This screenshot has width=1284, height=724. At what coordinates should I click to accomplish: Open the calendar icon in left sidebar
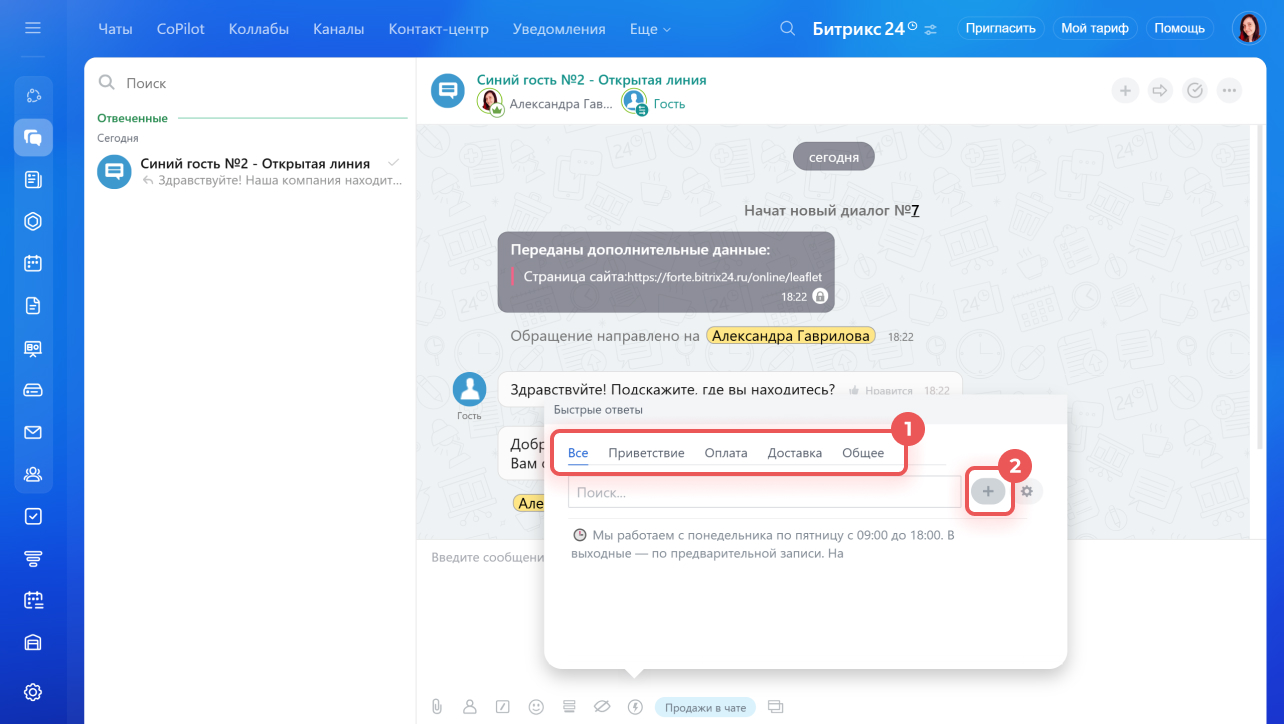(33, 264)
